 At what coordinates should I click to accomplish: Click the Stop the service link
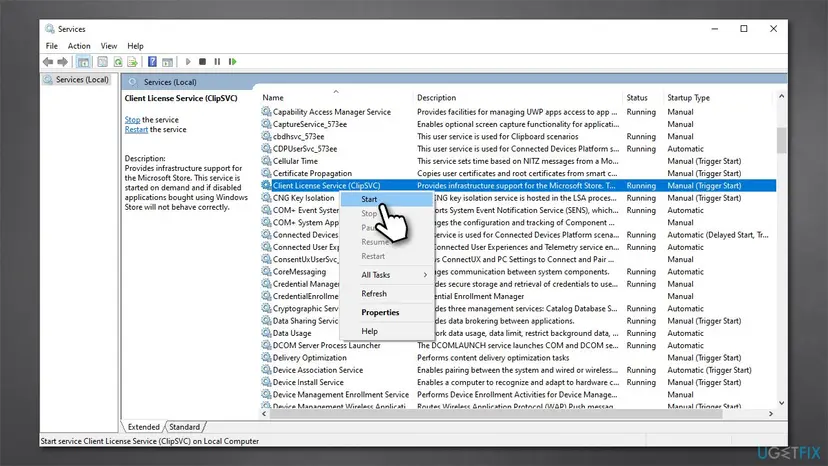click(133, 120)
